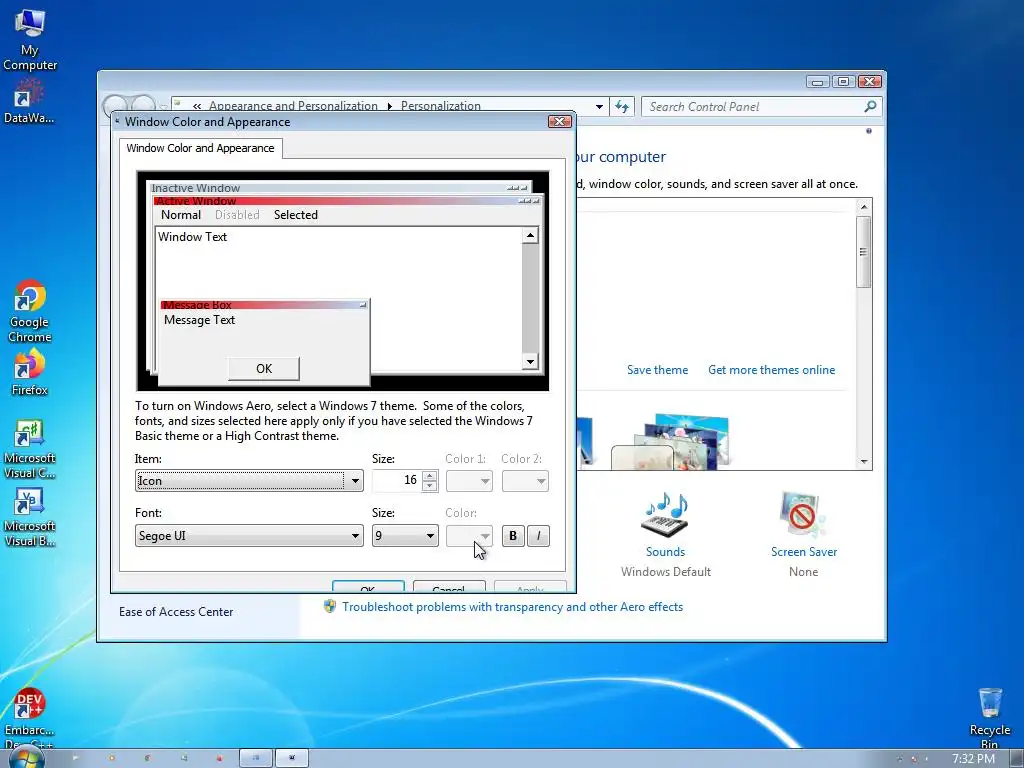Click the security shield icon next to Troubleshoot
This screenshot has width=1024, height=768.
click(330, 607)
